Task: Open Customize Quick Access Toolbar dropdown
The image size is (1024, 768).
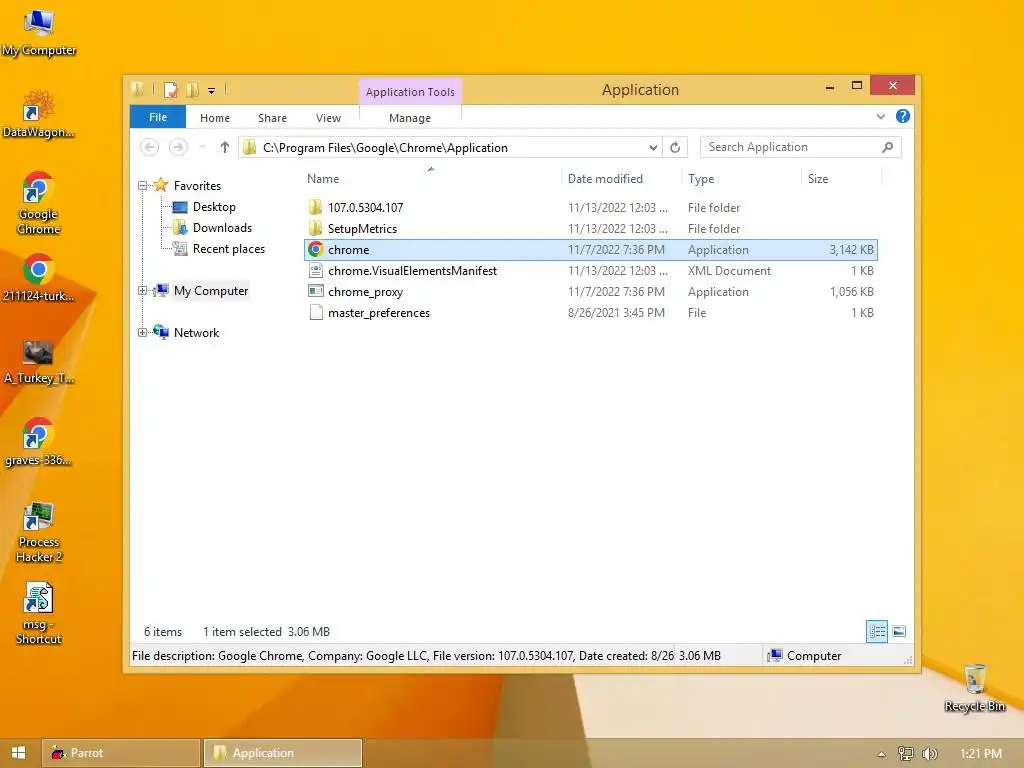Action: [212, 91]
